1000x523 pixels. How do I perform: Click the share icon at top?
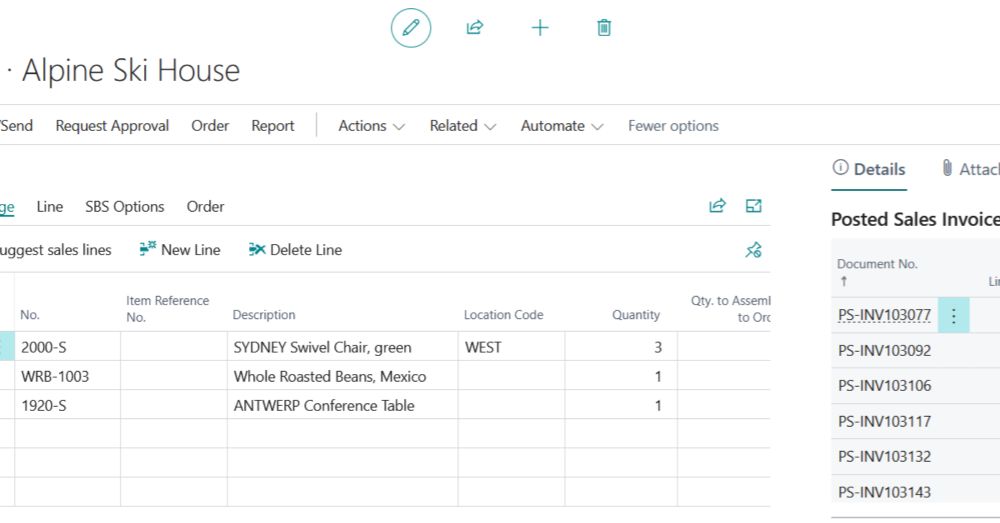point(474,27)
